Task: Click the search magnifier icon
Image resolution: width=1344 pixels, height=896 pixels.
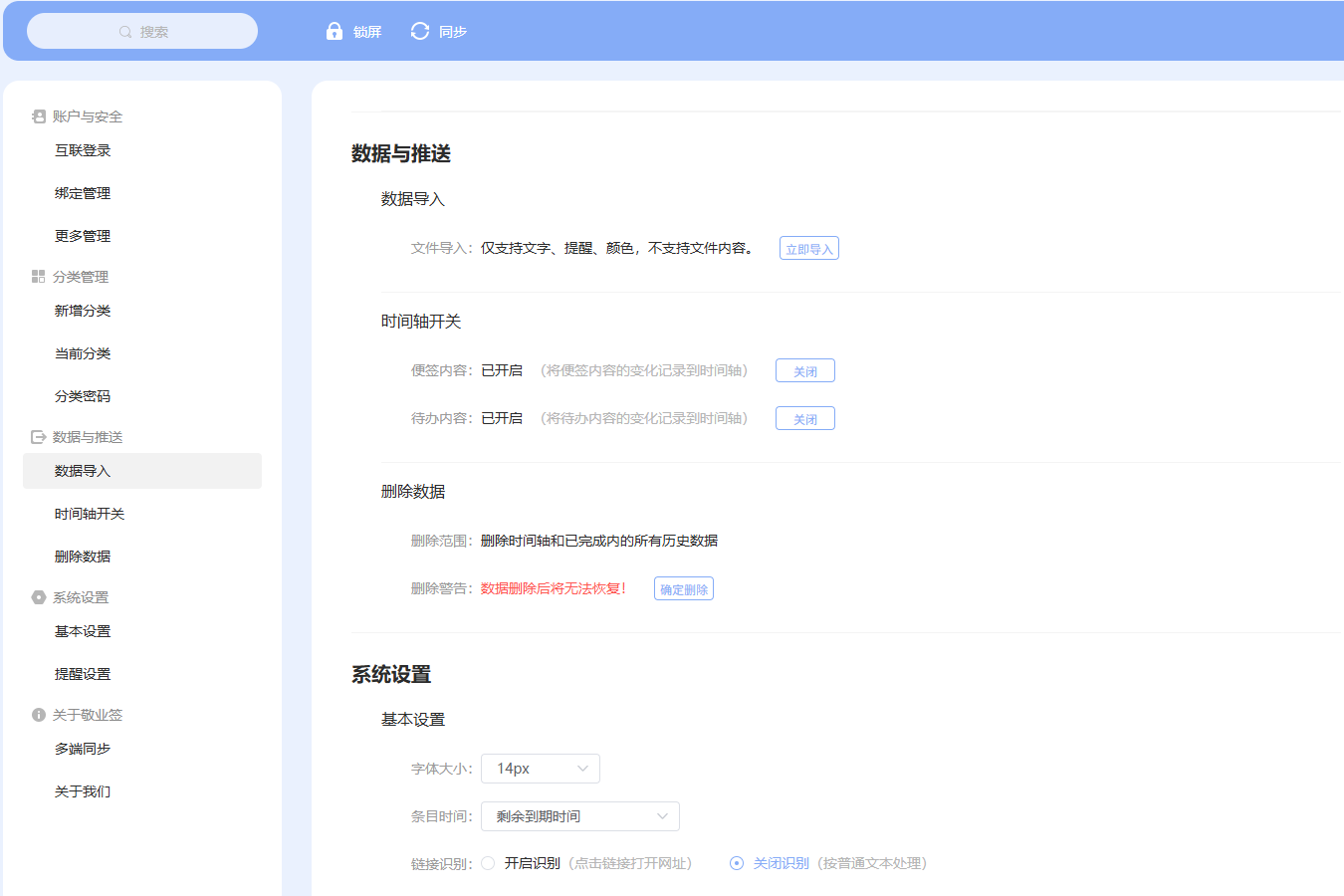Action: click(124, 31)
